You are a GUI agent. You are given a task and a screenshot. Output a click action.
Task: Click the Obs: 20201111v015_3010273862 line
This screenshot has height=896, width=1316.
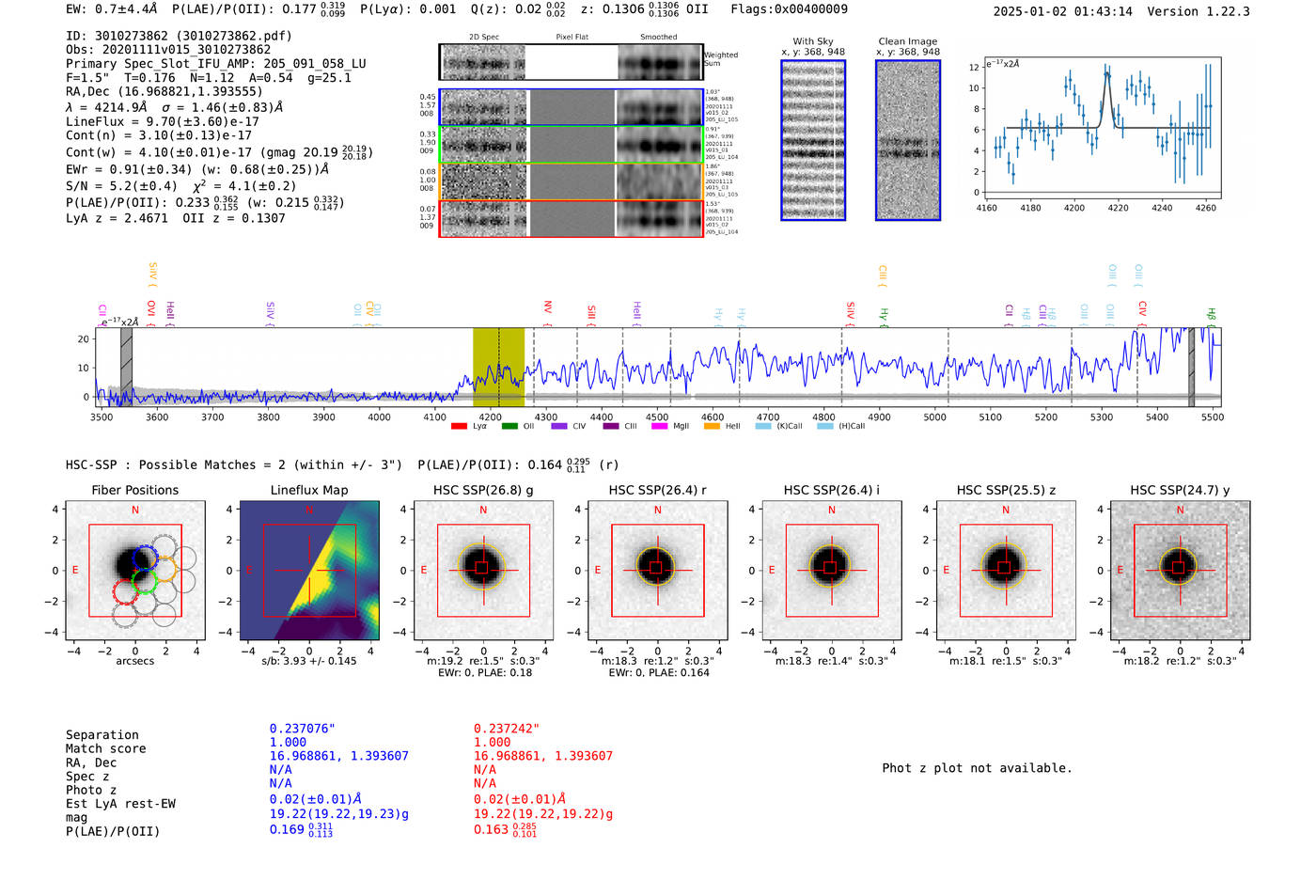[x=168, y=50]
